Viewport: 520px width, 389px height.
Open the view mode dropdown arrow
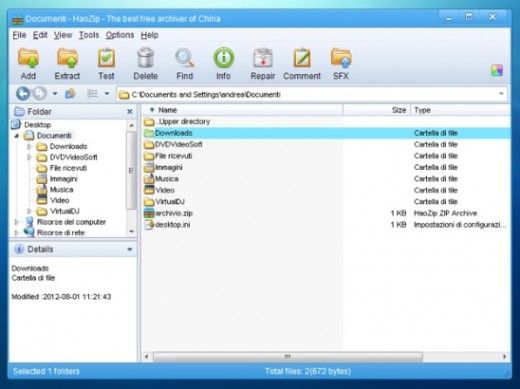(107, 94)
